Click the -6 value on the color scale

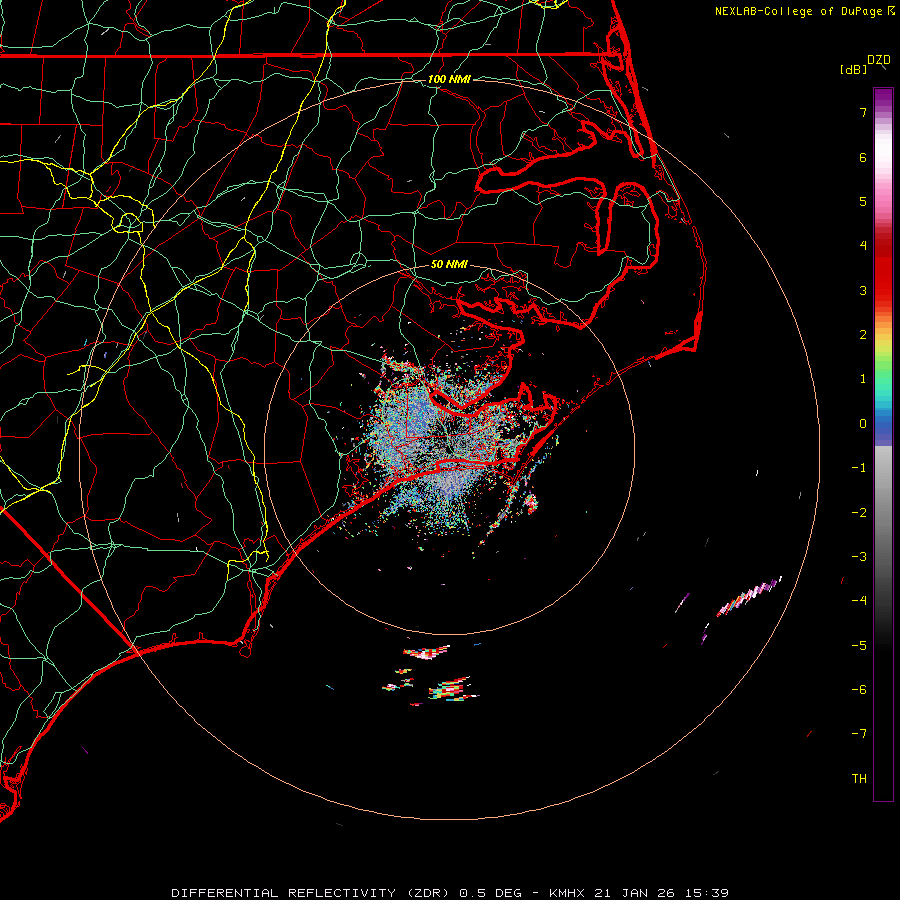859,690
